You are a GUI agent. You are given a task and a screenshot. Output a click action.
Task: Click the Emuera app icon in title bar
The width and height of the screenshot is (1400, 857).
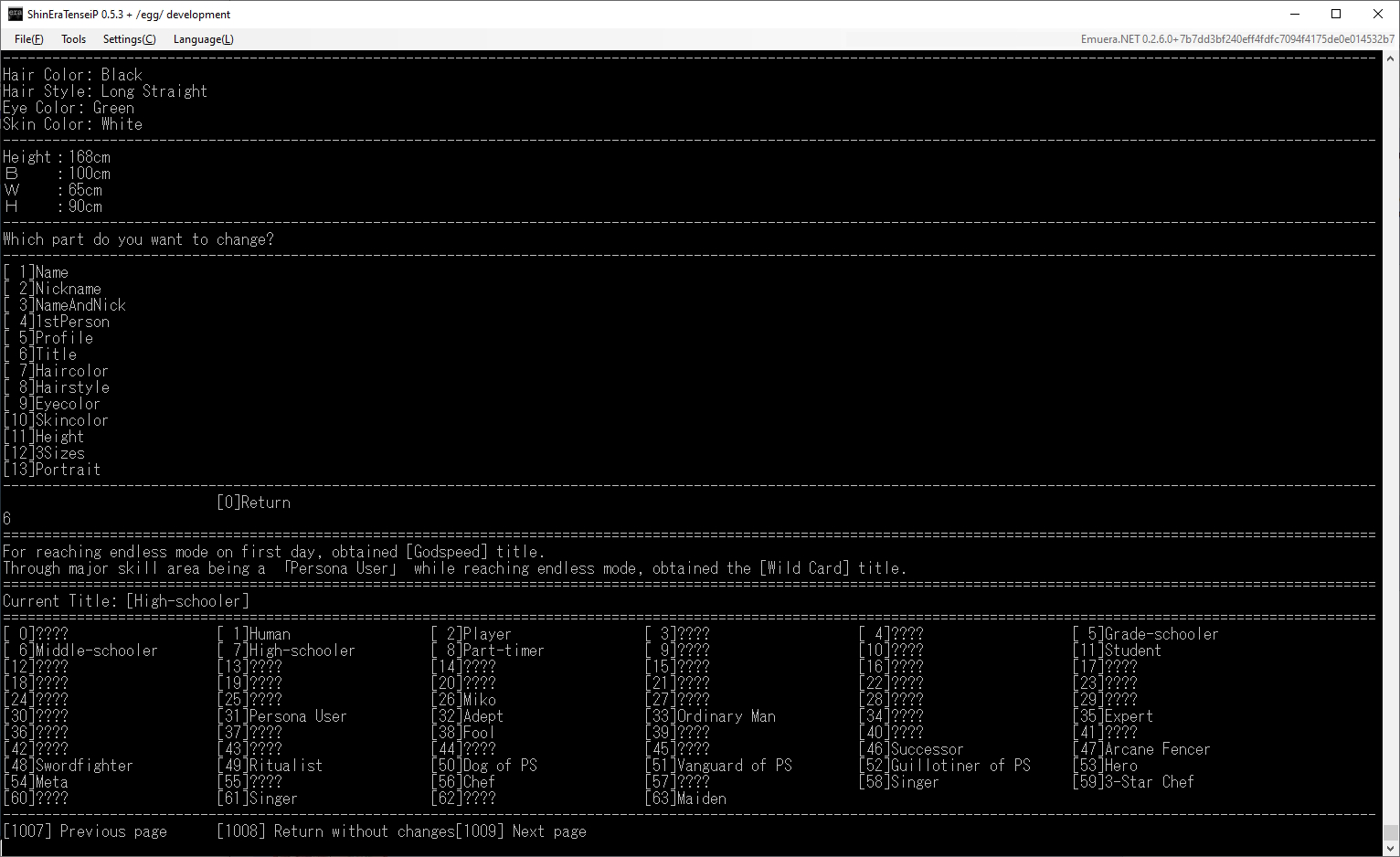pyautogui.click(x=15, y=14)
